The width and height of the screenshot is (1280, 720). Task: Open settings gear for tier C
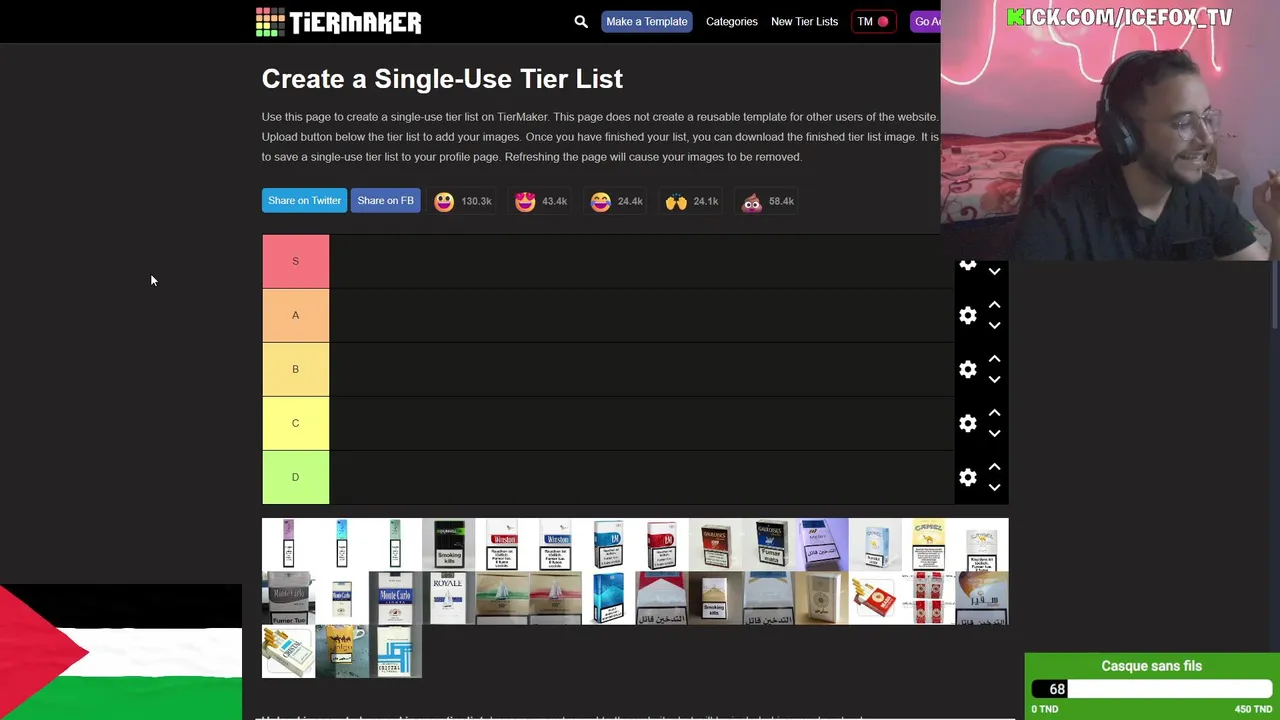pos(968,423)
